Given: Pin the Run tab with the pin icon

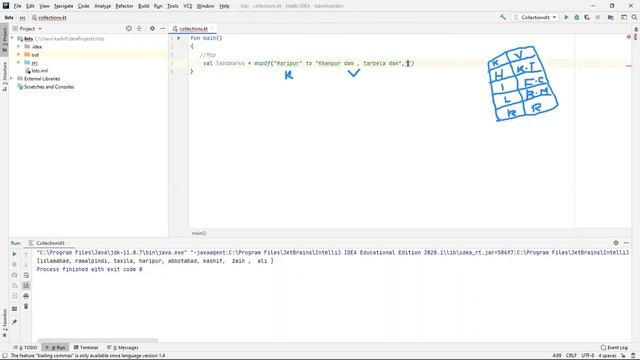Looking at the screenshot, I should [x=14, y=322].
